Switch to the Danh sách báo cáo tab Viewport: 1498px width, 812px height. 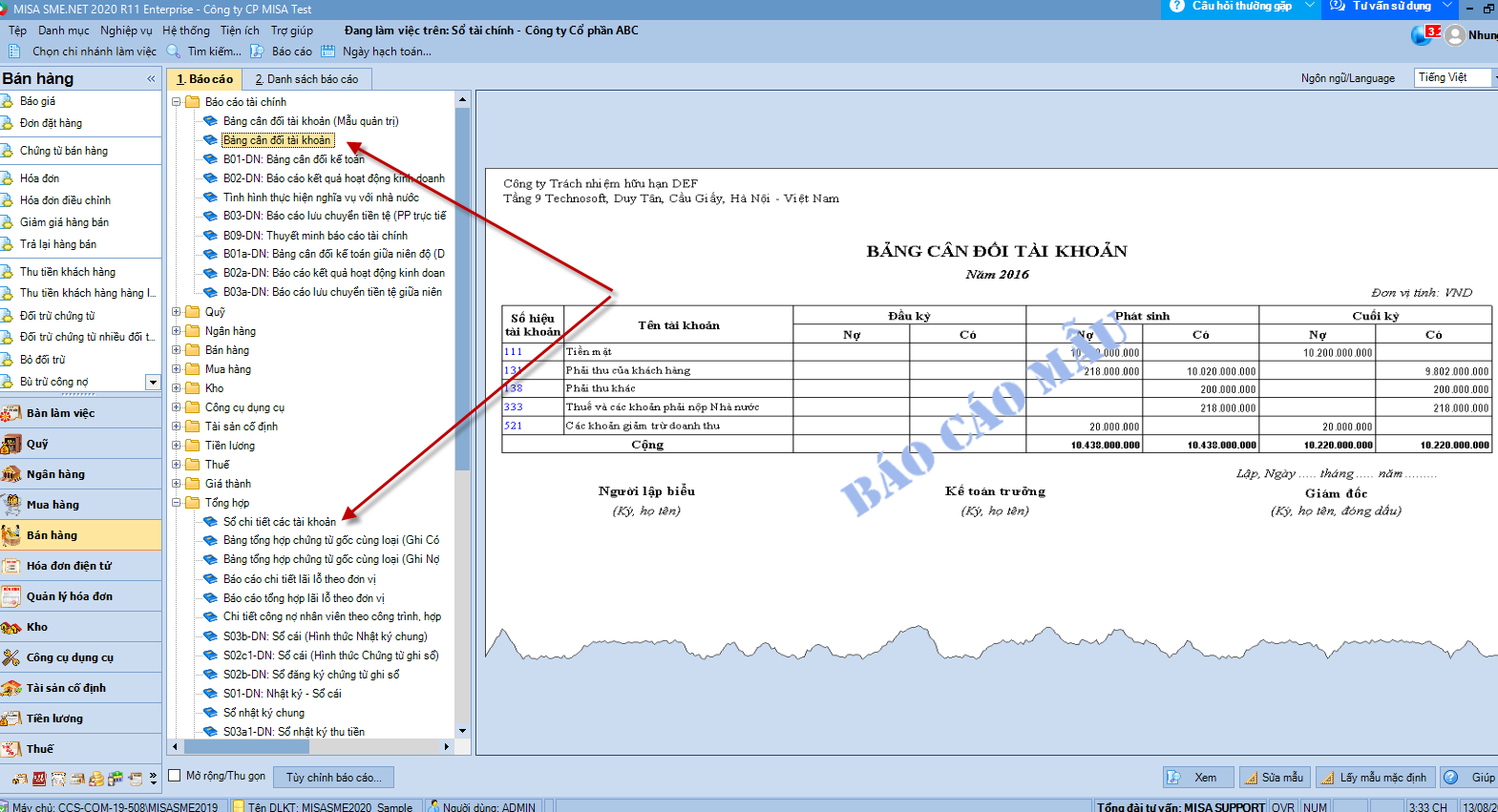(x=306, y=79)
